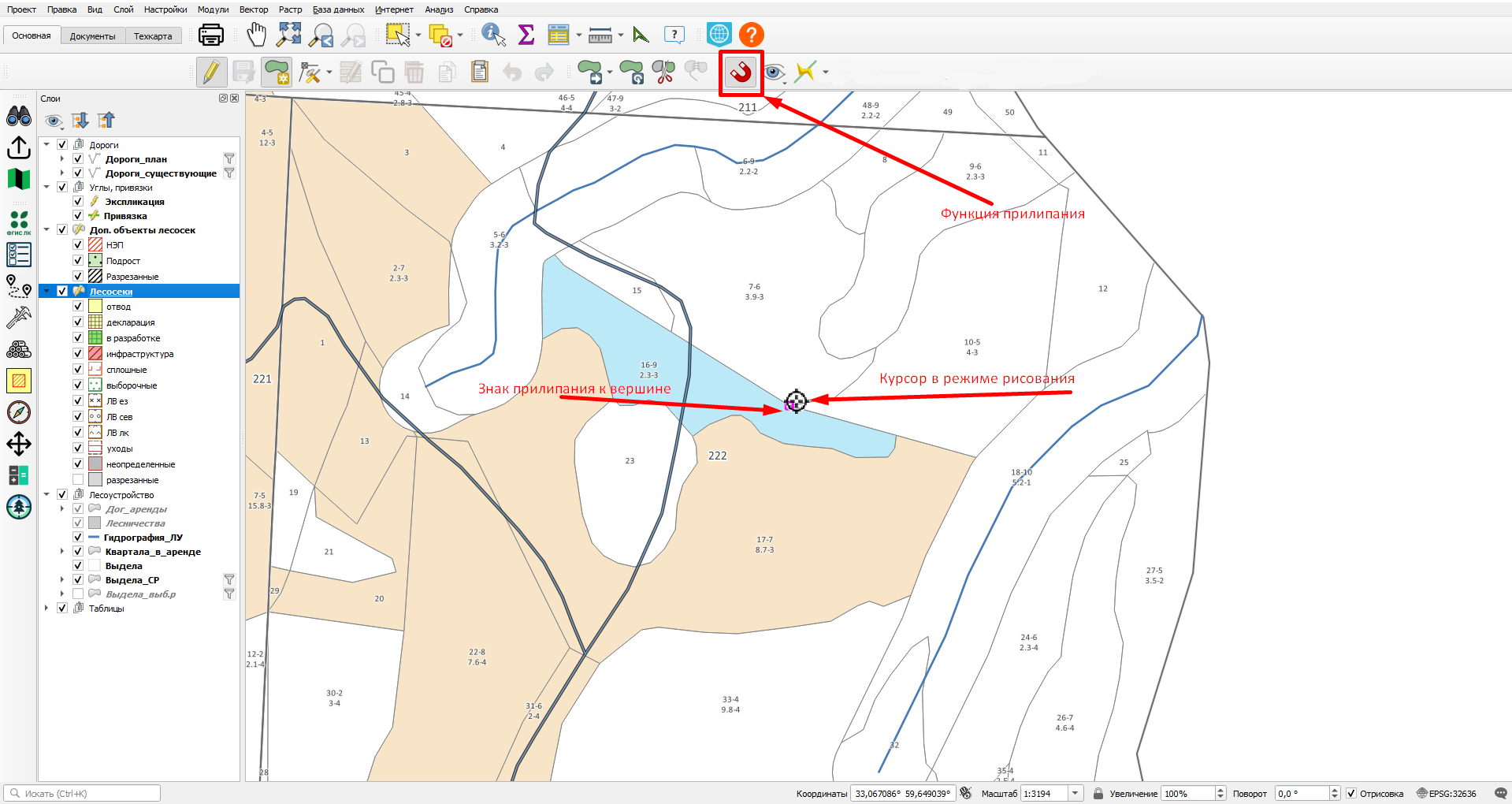Screen dimensions: 1512x804
Task: Click the отвод yellow color swatch
Action: 95,307
